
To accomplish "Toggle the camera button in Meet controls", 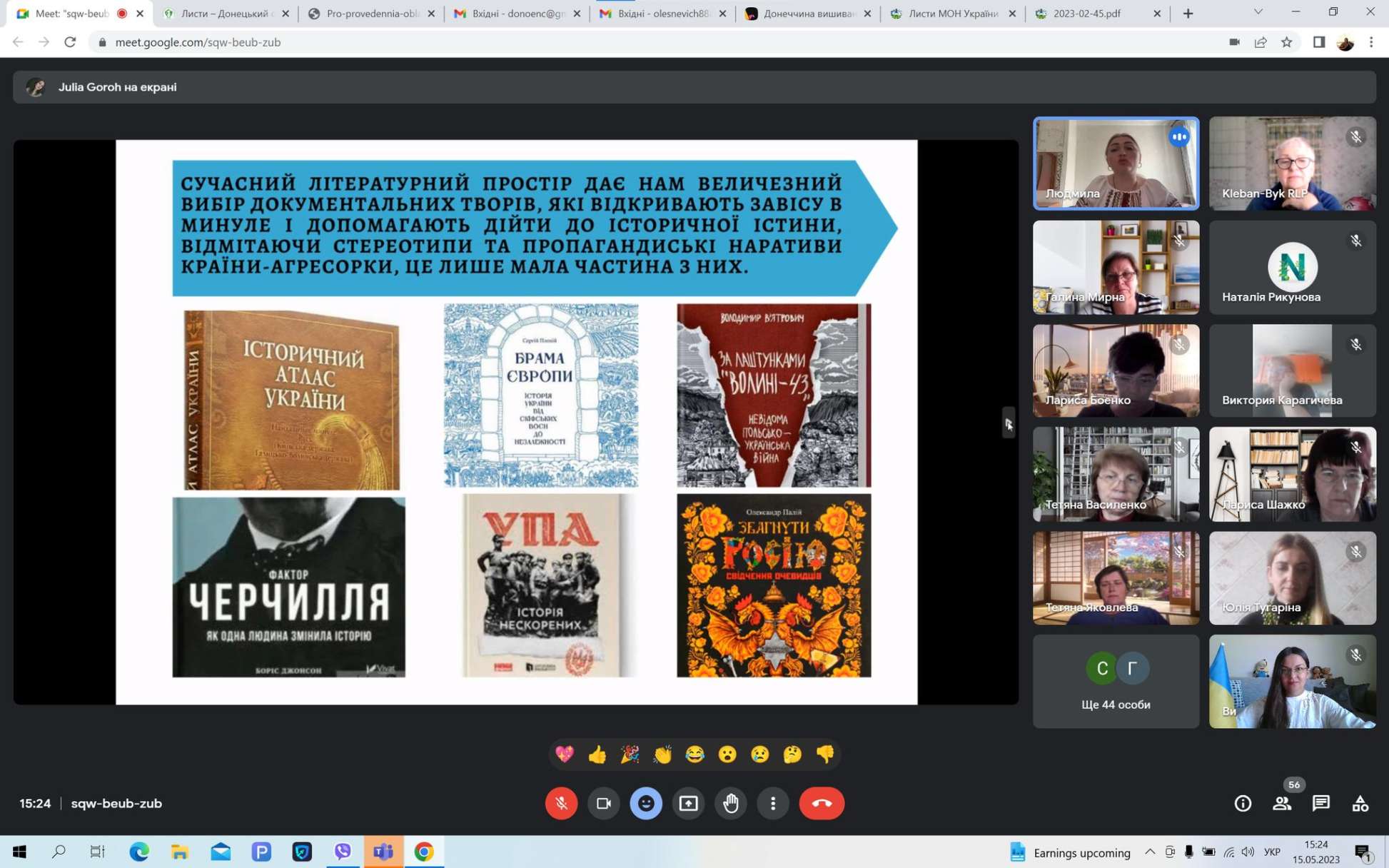I will (603, 803).
